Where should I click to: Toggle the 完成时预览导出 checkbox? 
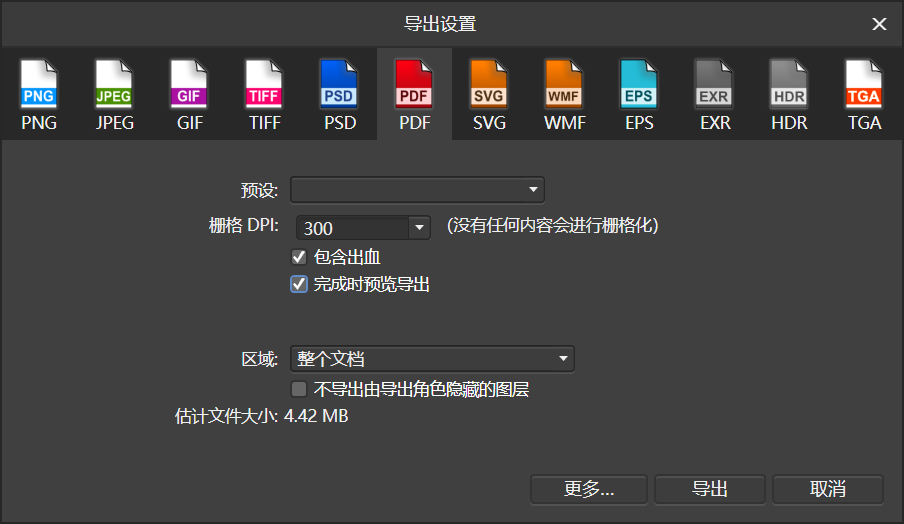[299, 284]
